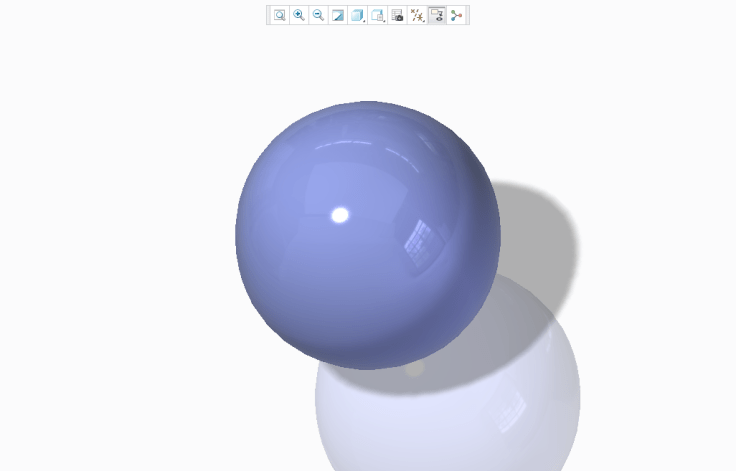Toggle the Spin Center icon
This screenshot has width=736, height=471.
(457, 15)
